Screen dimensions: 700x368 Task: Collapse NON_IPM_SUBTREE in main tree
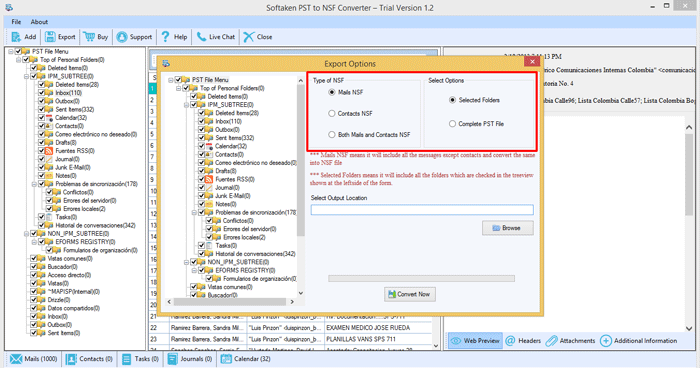pyautogui.click(x=26, y=234)
